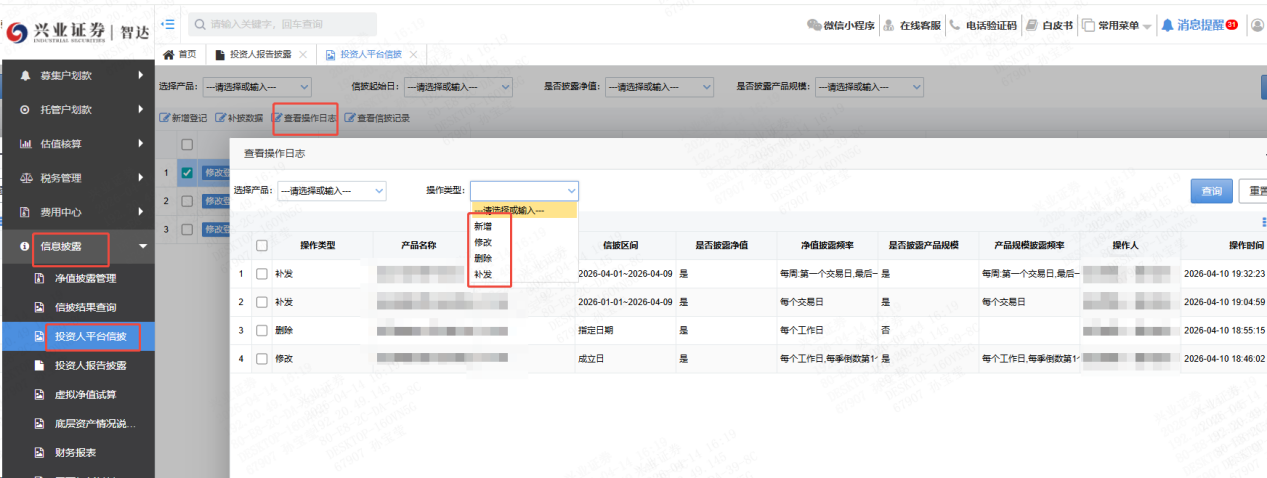Switch to the 投资人报告披露 tab
Screen dimensions: 1267x478
pyautogui.click(x=261, y=54)
